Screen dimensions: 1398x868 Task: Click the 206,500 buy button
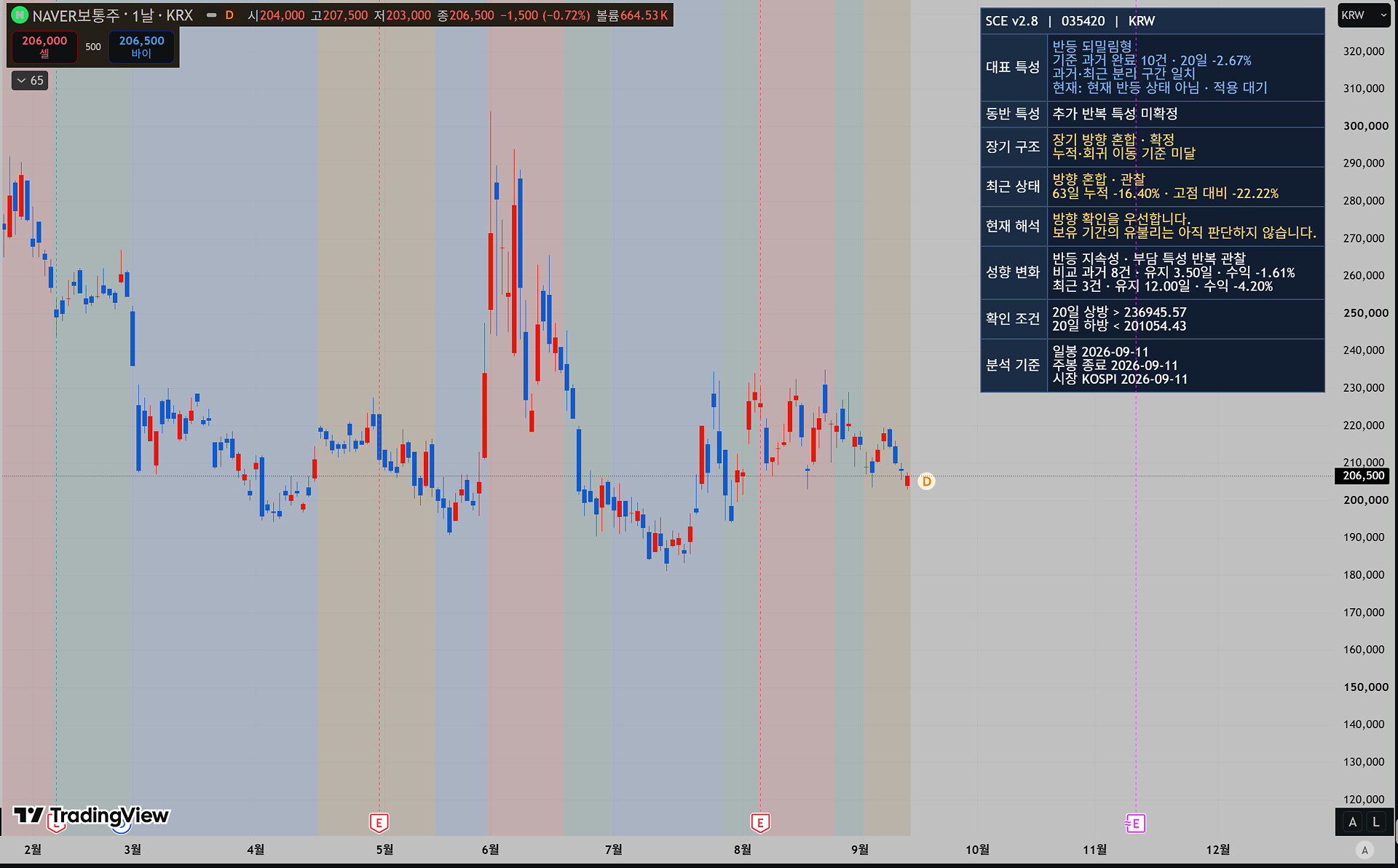pos(141,47)
